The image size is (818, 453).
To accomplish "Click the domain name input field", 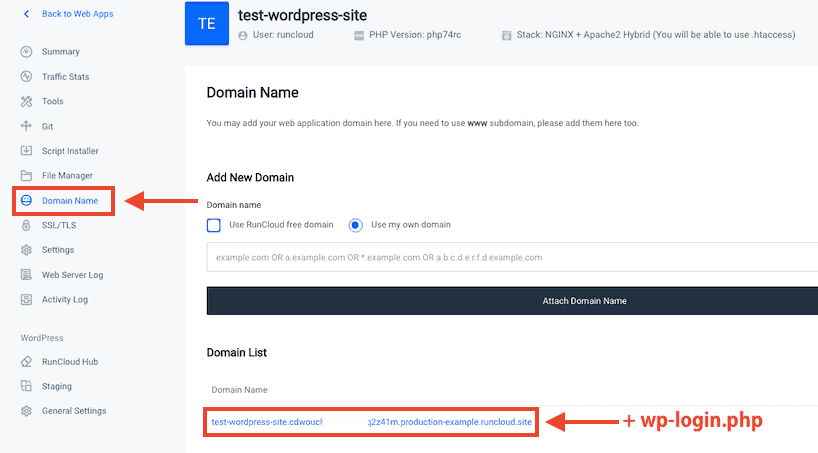I will [512, 257].
